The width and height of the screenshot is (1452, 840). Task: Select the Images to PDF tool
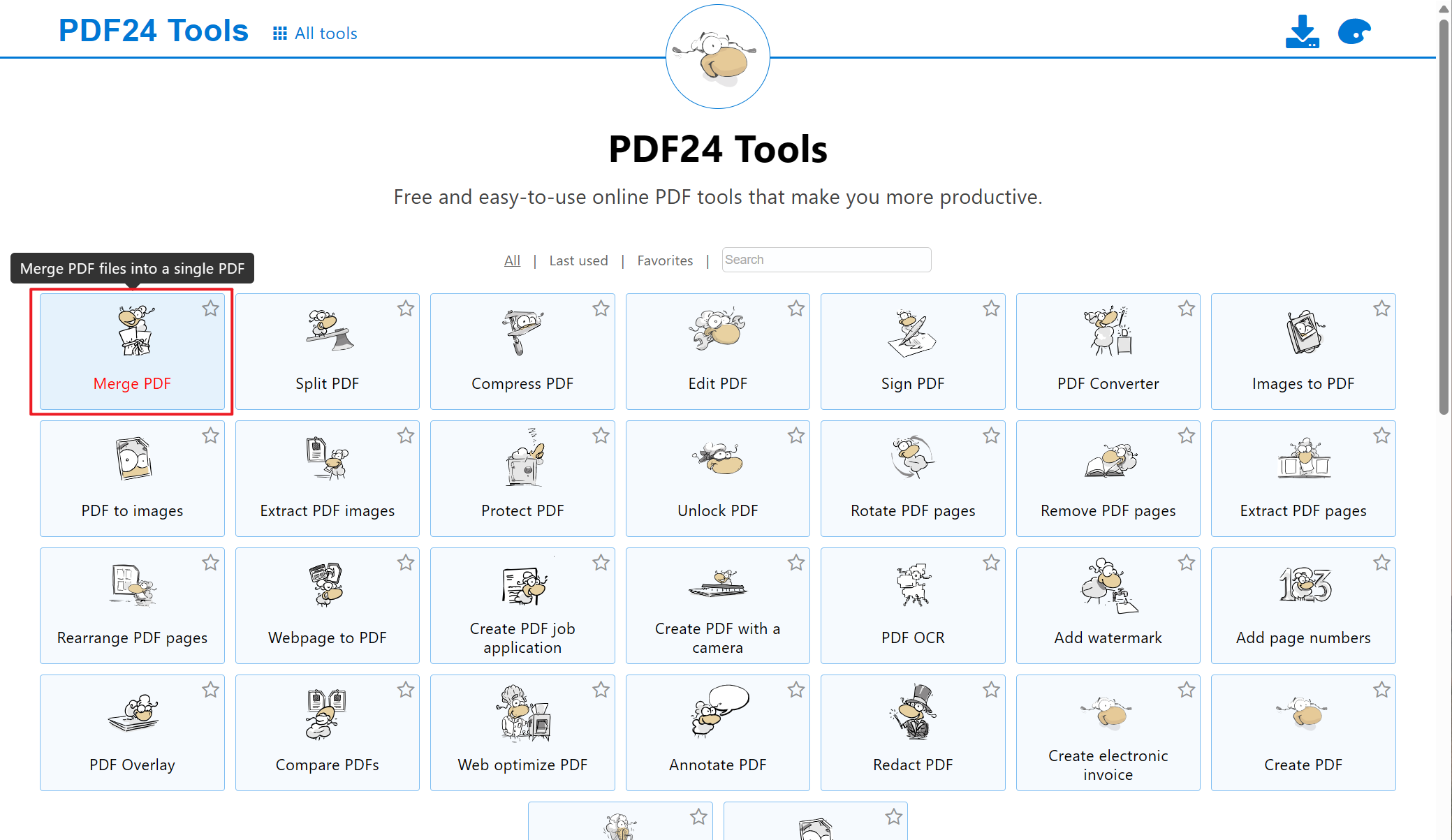coord(1303,351)
